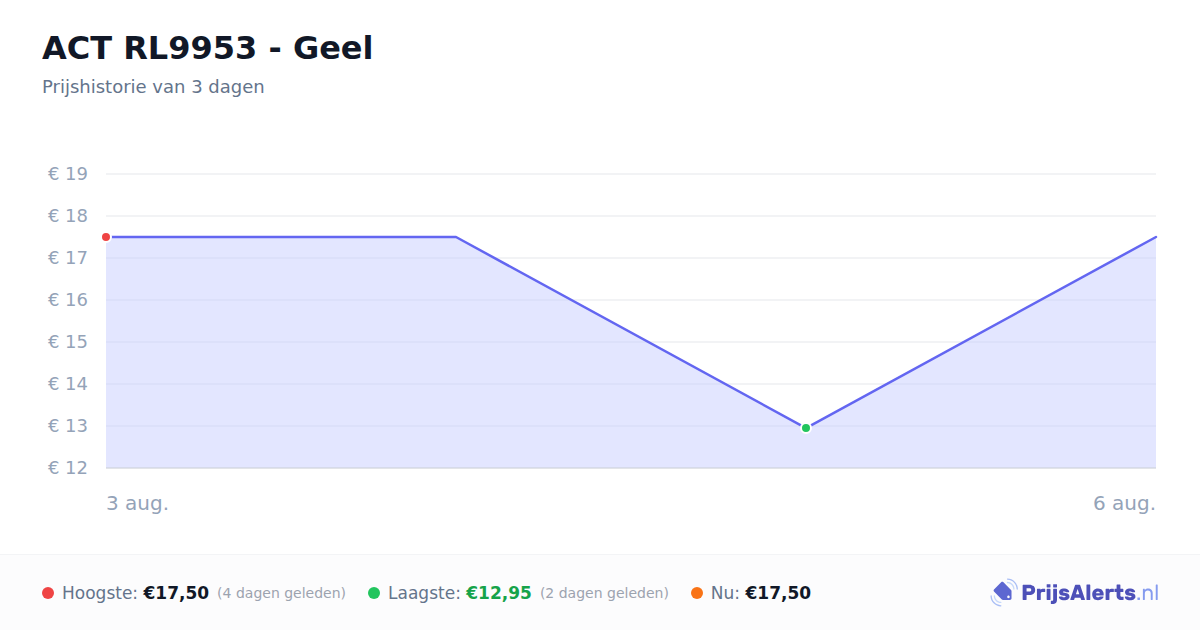The image size is (1200, 630).
Task: Click the Prijshistorie van 3 dagen subtitle
Action: coord(153,87)
